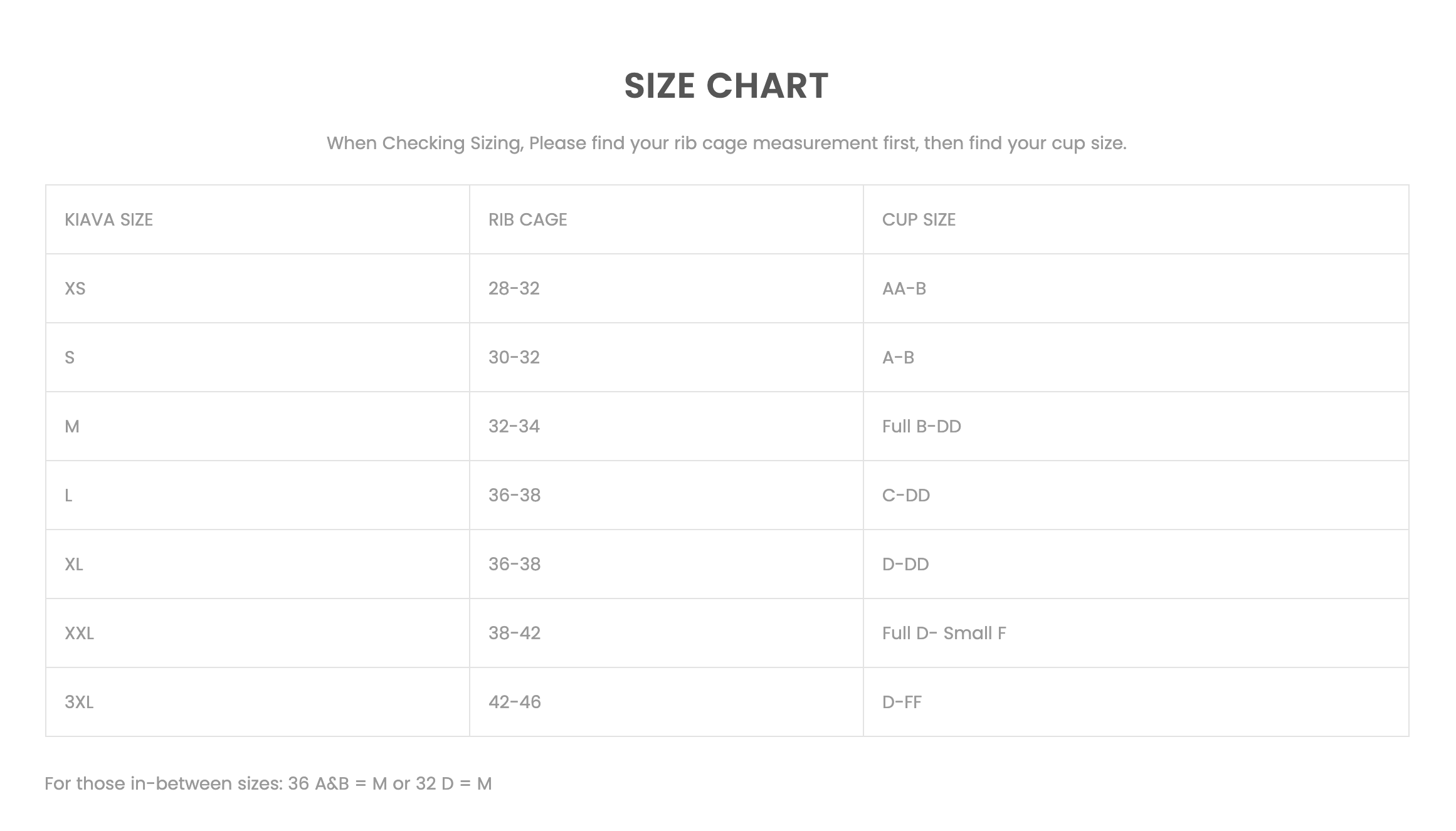
Task: Click the XXL size cell
Action: point(79,634)
